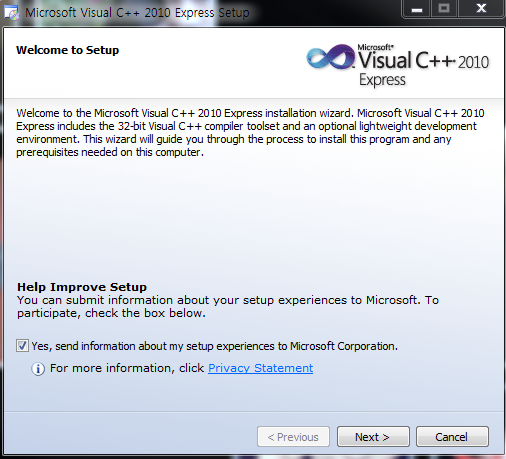Close the Setup wizard with the X
The width and height of the screenshot is (506, 459).
[481, 9]
